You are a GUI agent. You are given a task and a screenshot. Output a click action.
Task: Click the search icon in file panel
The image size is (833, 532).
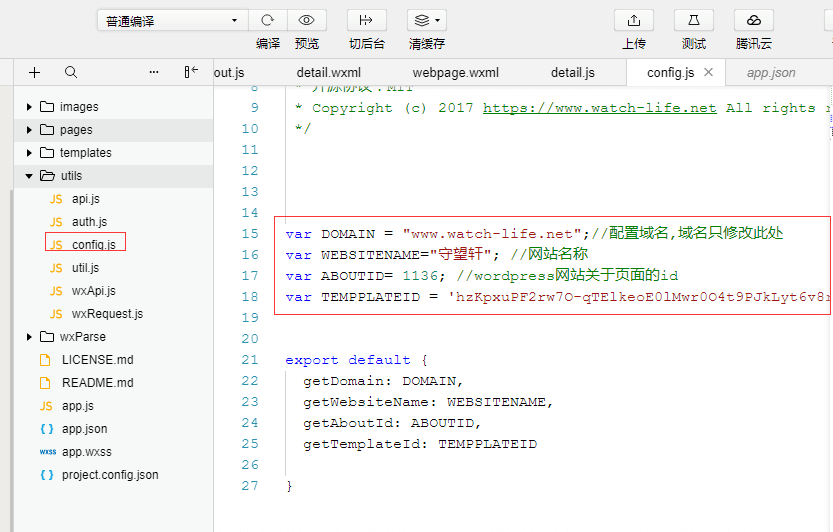point(71,72)
